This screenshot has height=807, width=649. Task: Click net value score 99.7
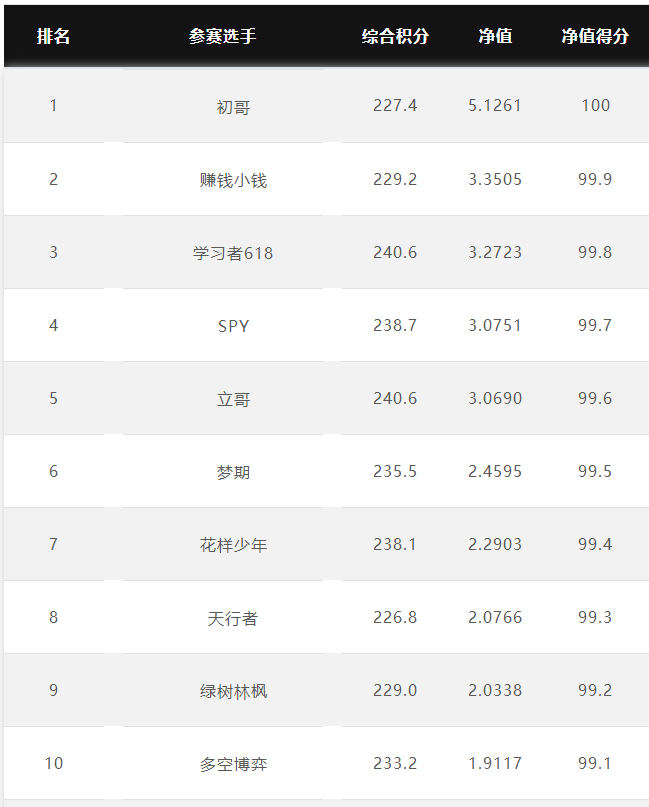pyautogui.click(x=595, y=325)
